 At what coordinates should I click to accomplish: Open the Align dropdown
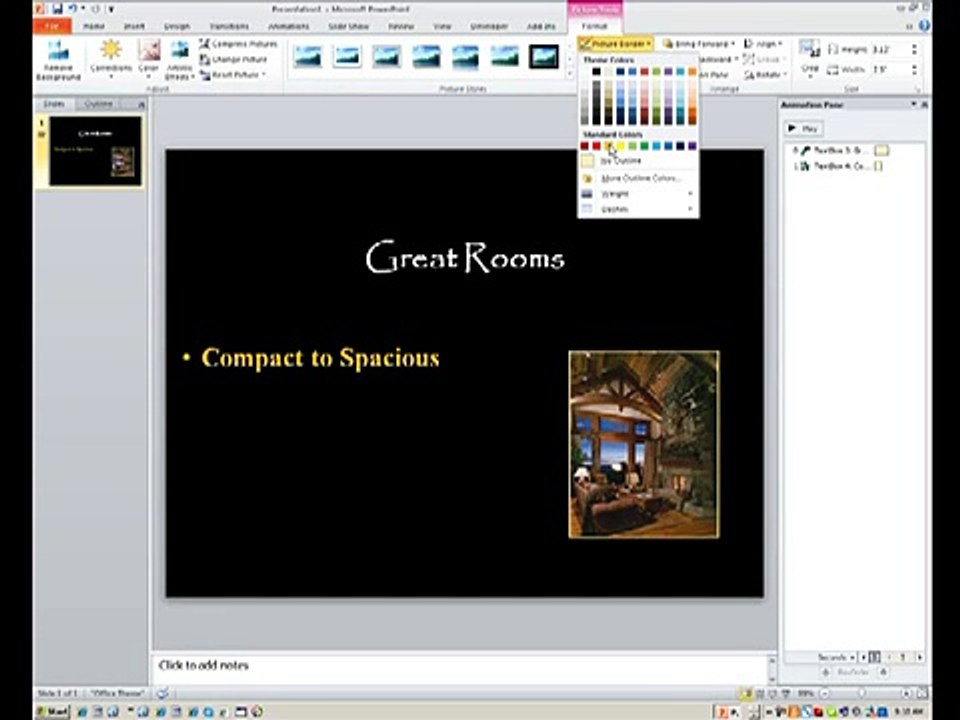pyautogui.click(x=763, y=44)
